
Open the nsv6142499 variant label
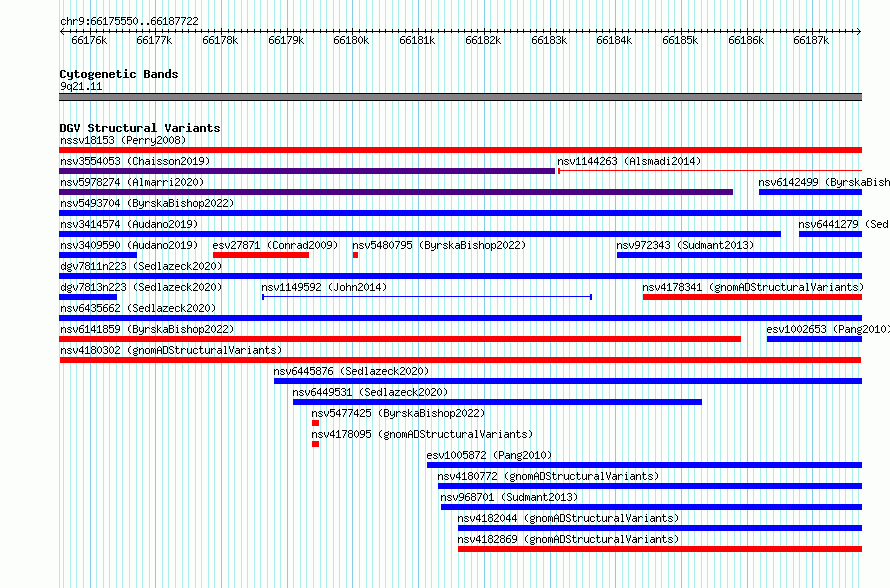(x=824, y=182)
